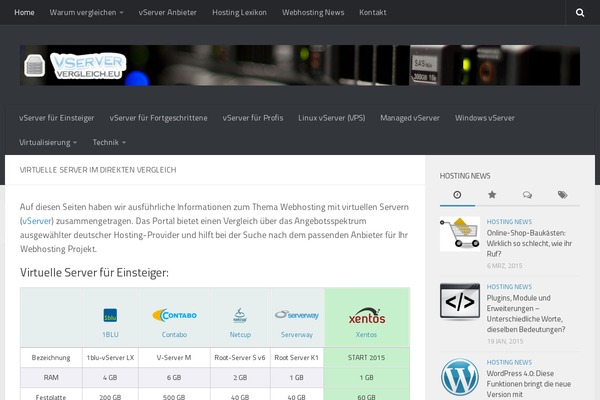Select the recent posts clock tab

click(457, 195)
